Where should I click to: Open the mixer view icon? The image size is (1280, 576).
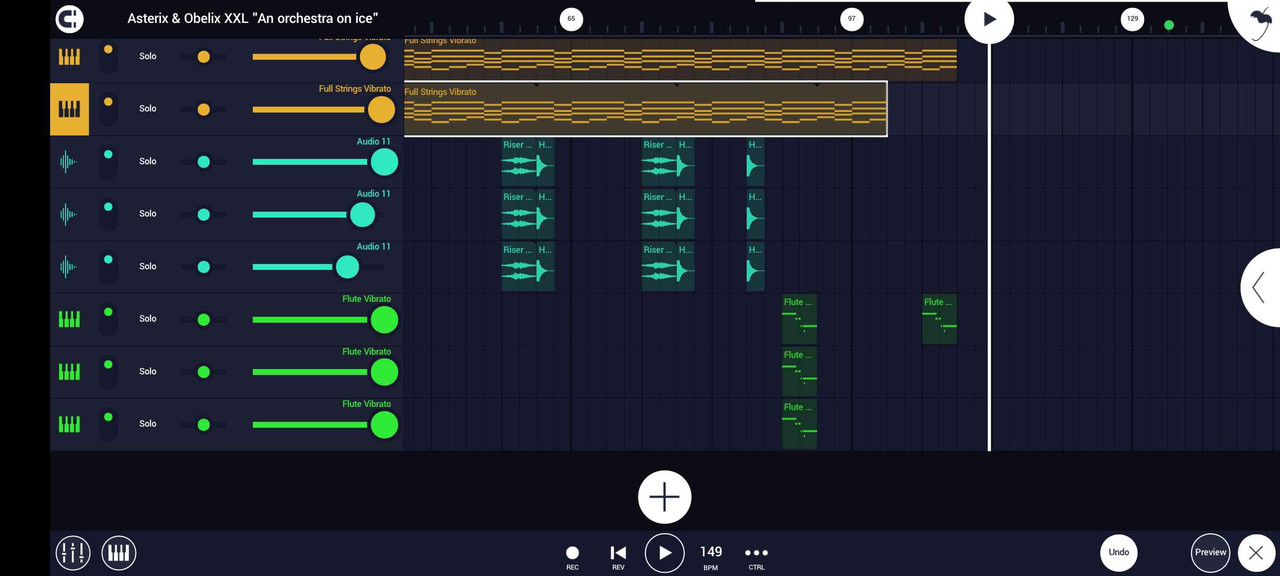coord(72,552)
